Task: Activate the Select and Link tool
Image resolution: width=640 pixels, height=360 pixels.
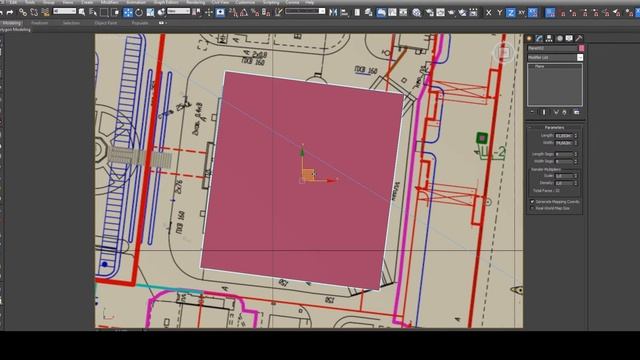Action: pyautogui.click(x=23, y=13)
